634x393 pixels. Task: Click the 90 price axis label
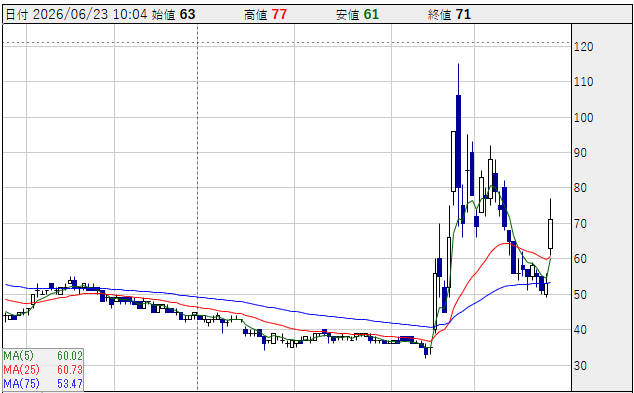click(x=581, y=153)
